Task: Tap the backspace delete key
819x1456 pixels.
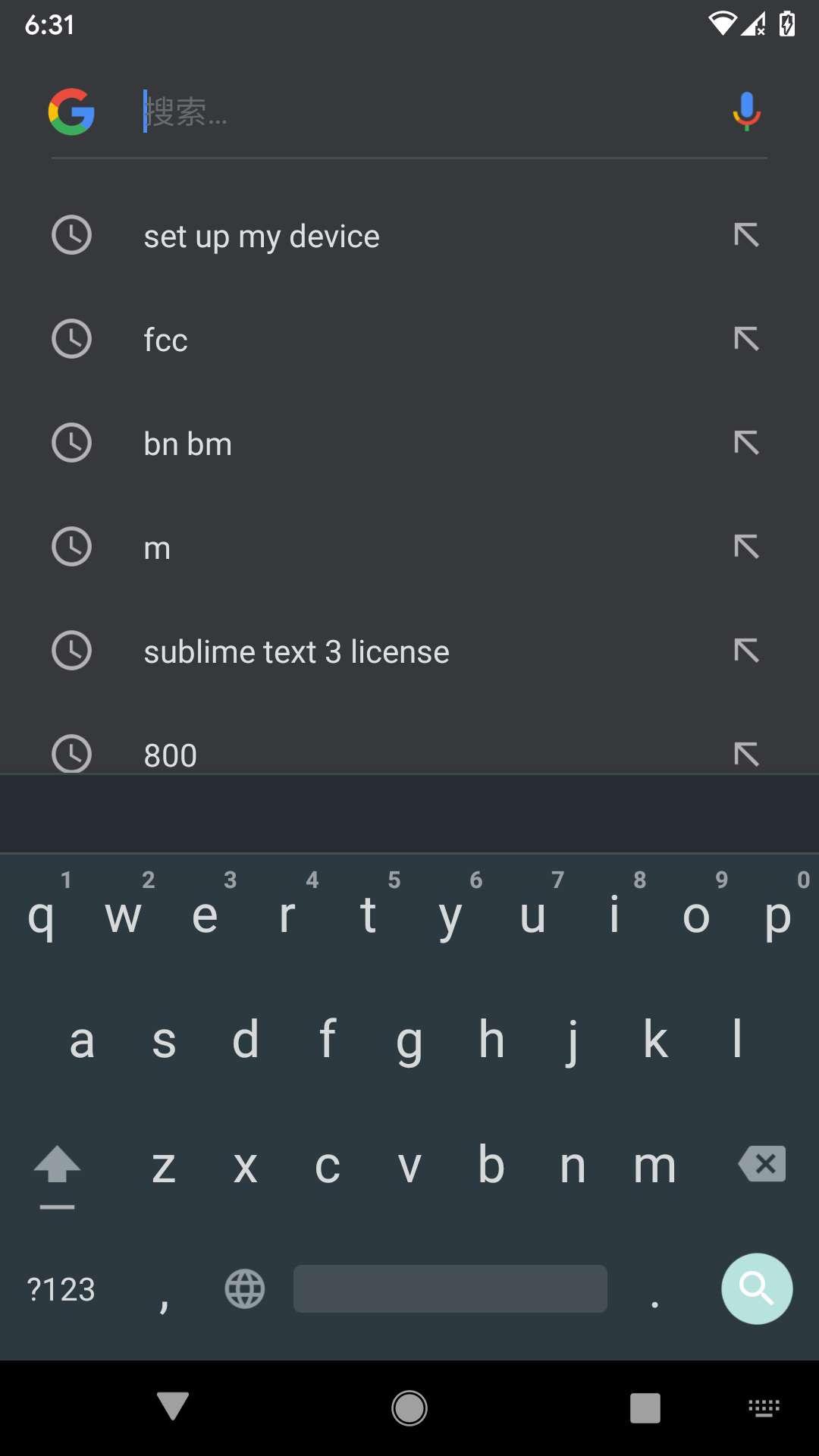Action: point(763,1164)
